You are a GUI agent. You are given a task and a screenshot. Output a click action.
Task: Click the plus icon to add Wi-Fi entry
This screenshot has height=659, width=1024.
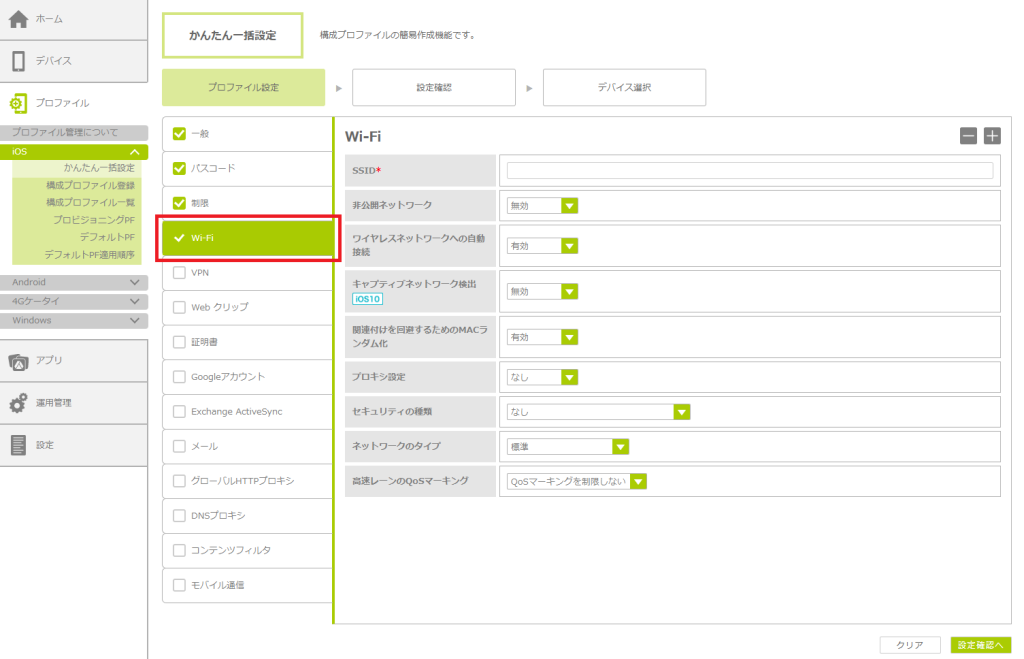(992, 136)
